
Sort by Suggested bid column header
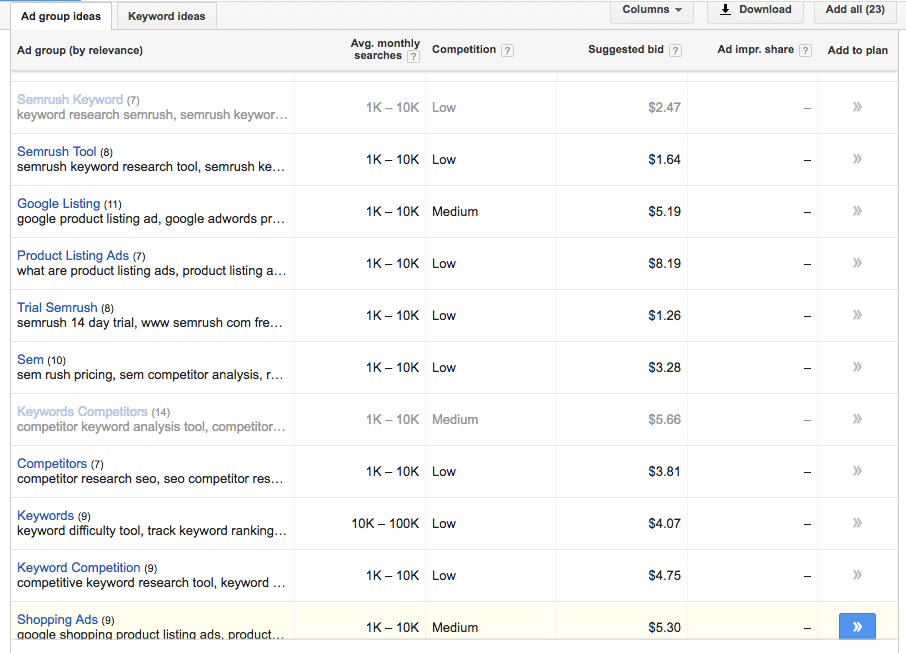[x=626, y=50]
